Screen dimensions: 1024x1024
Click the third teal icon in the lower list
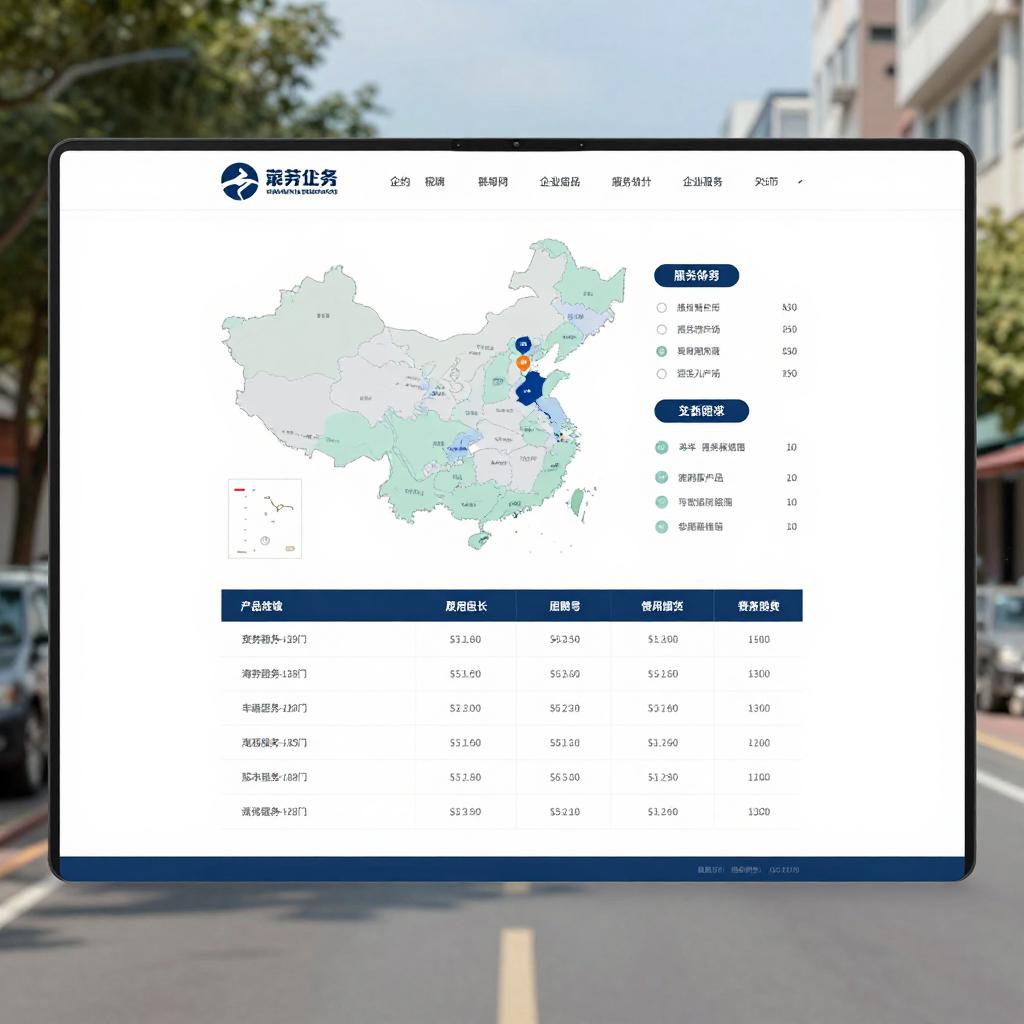coord(662,502)
